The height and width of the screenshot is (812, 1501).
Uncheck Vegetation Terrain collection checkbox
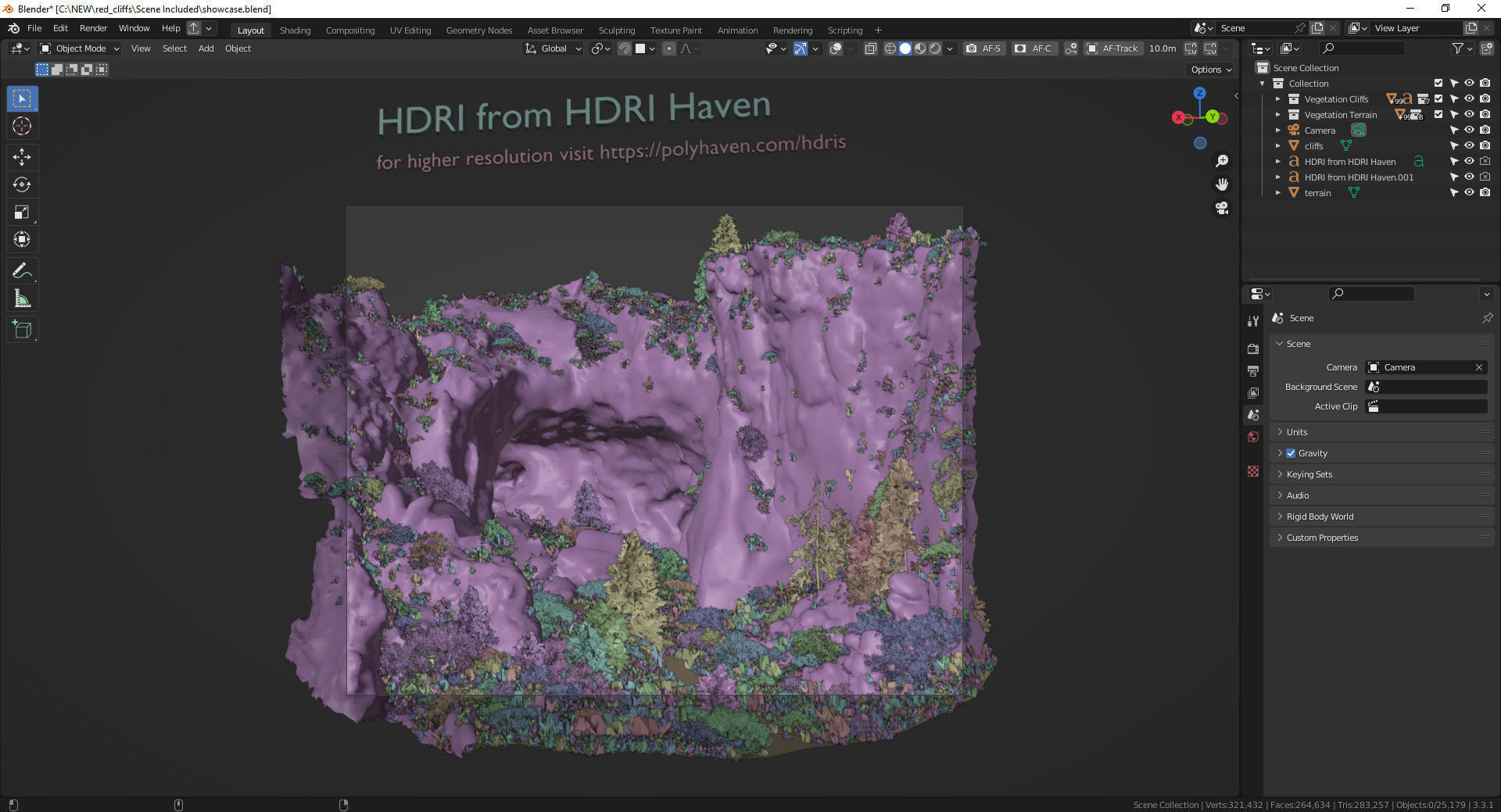(1438, 115)
